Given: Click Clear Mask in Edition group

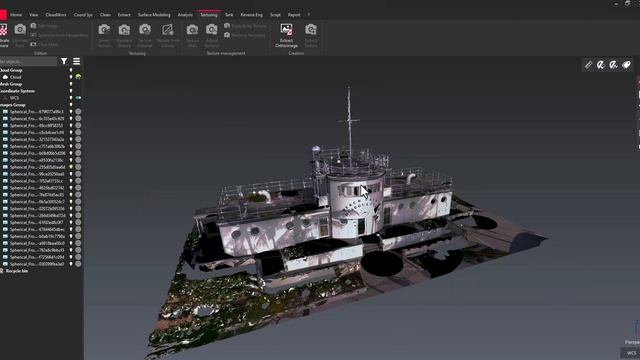Looking at the screenshot, I should pos(44,44).
